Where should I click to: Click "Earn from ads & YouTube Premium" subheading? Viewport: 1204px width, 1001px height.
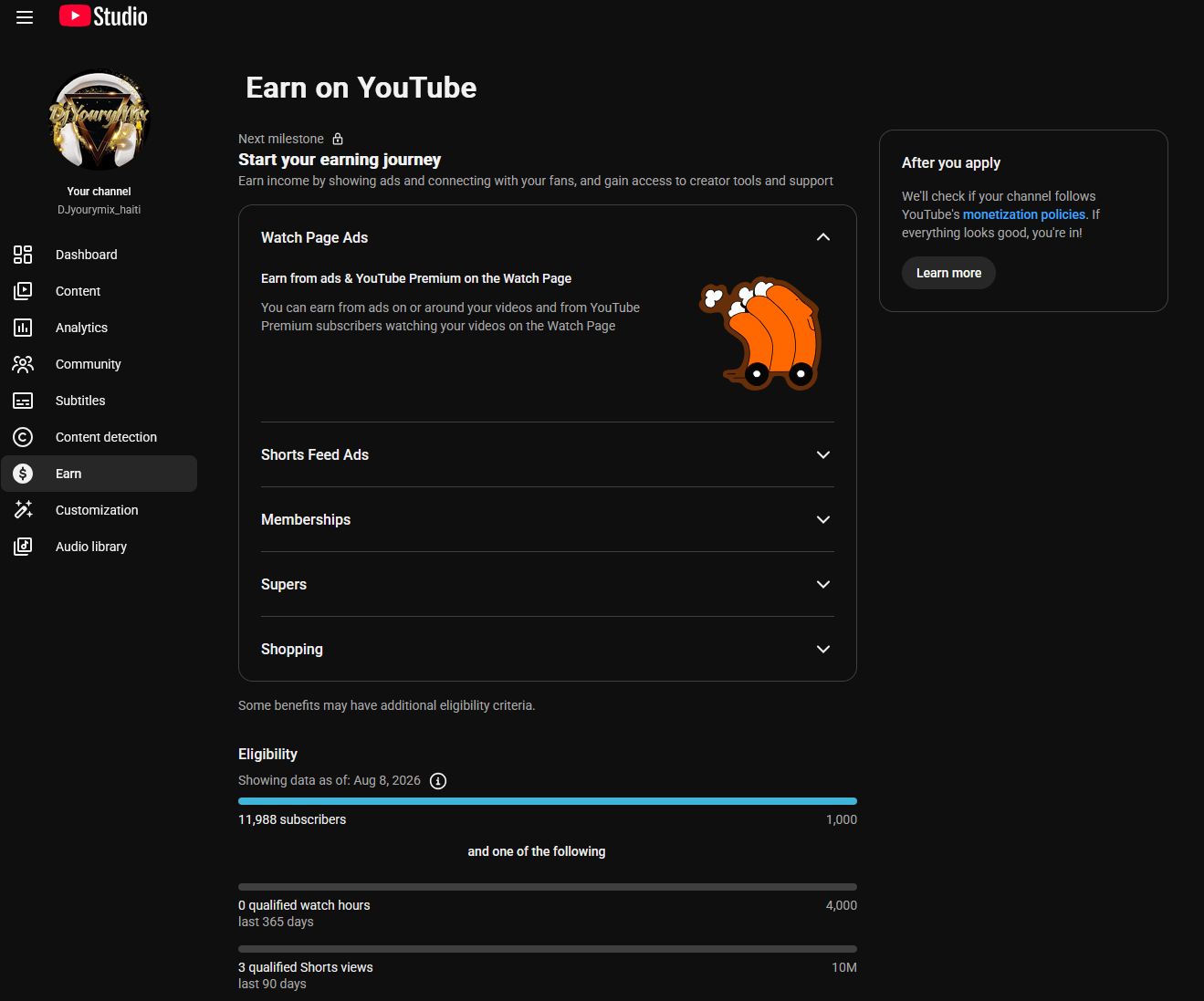tap(416, 278)
